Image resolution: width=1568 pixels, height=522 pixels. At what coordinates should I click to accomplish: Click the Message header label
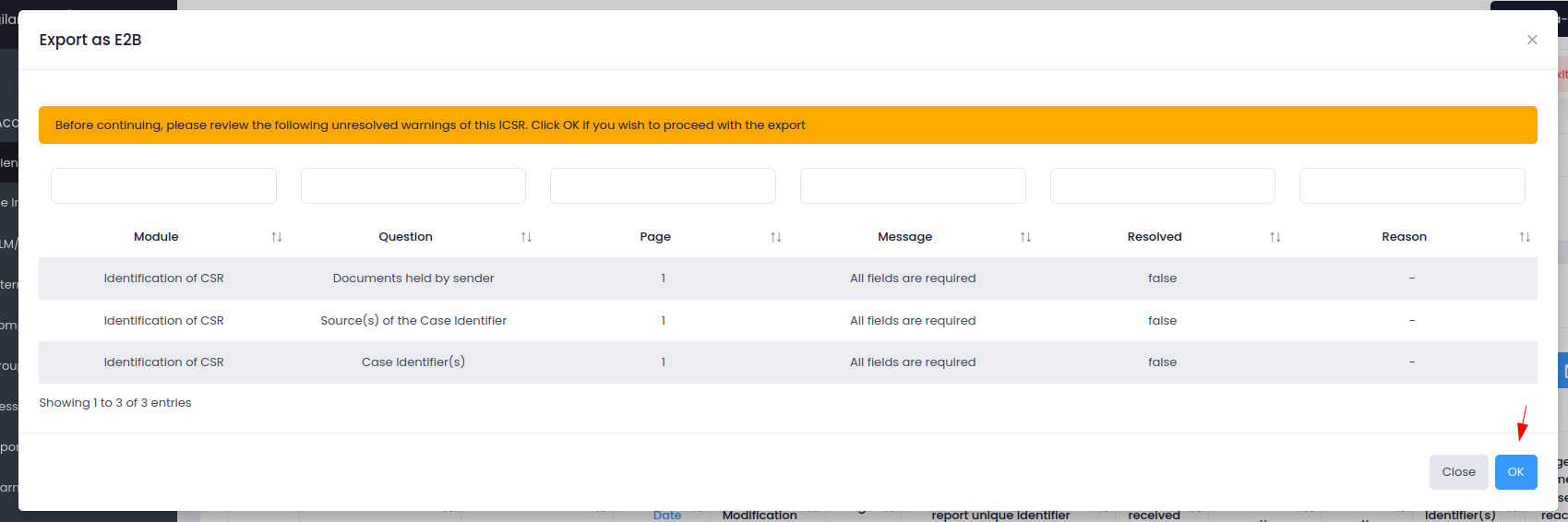[904, 237]
